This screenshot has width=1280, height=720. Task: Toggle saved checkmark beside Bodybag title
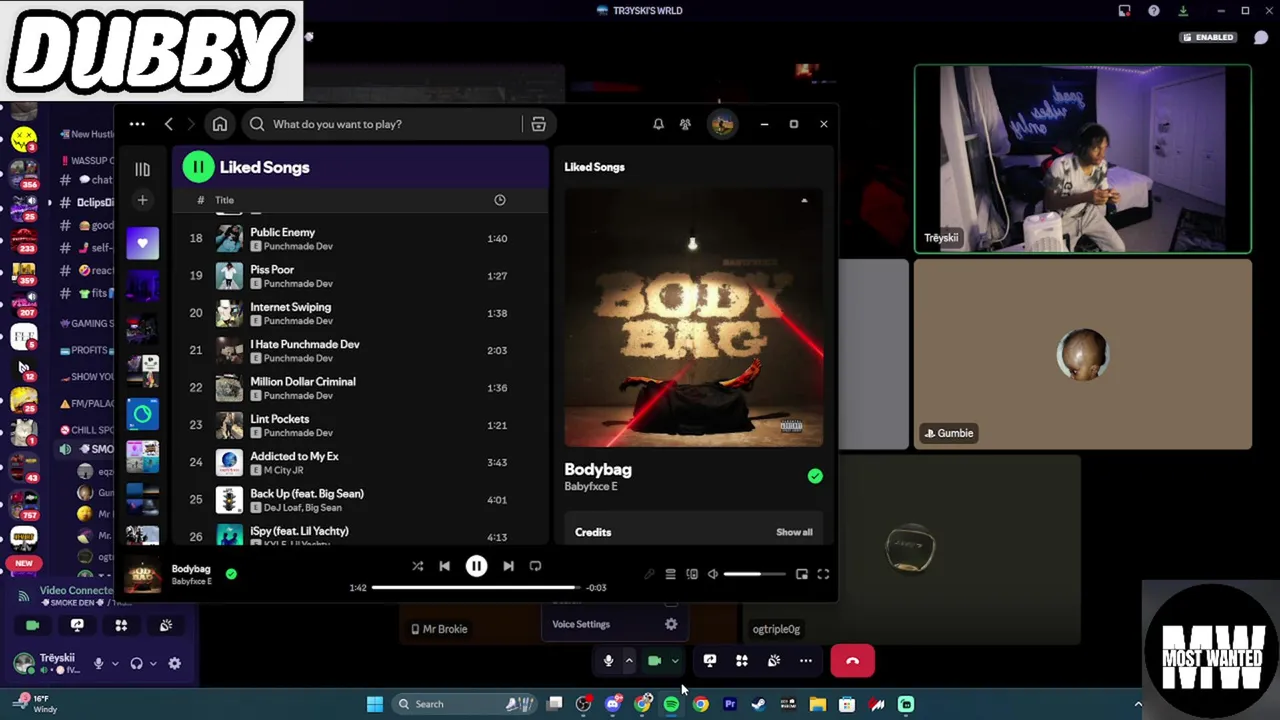click(815, 477)
